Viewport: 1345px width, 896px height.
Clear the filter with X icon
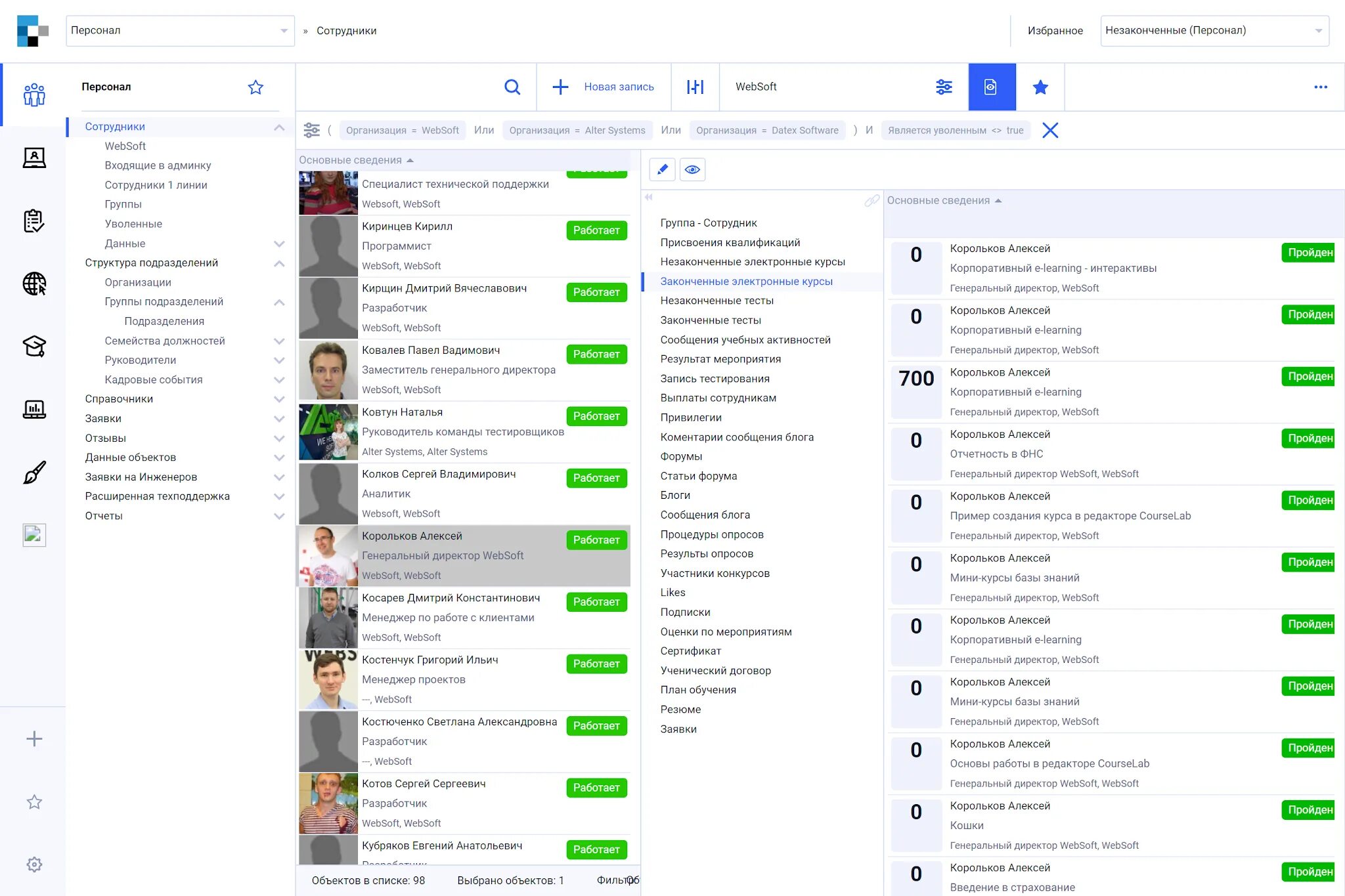[x=1050, y=130]
